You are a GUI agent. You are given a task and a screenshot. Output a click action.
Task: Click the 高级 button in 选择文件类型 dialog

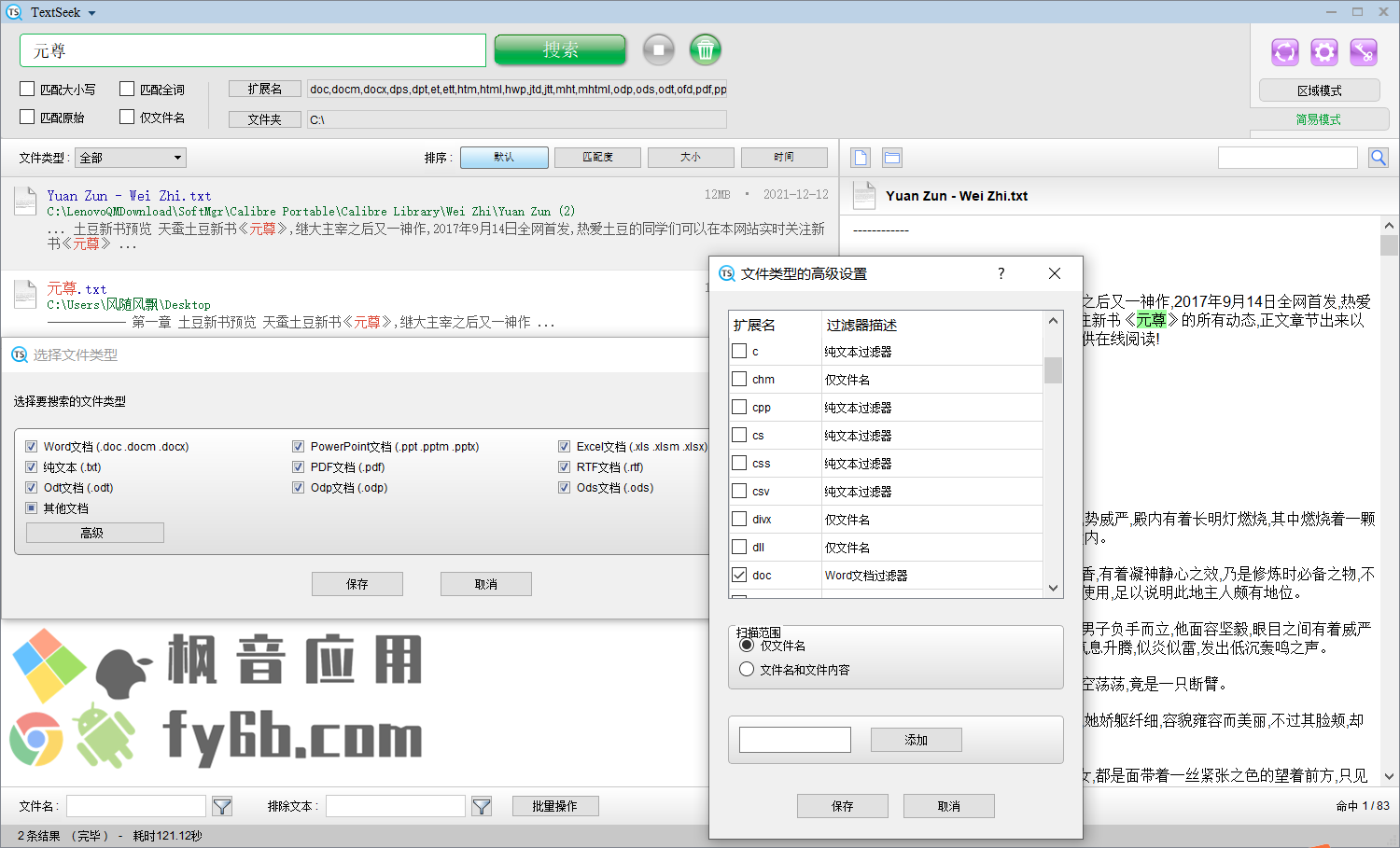coord(94,533)
